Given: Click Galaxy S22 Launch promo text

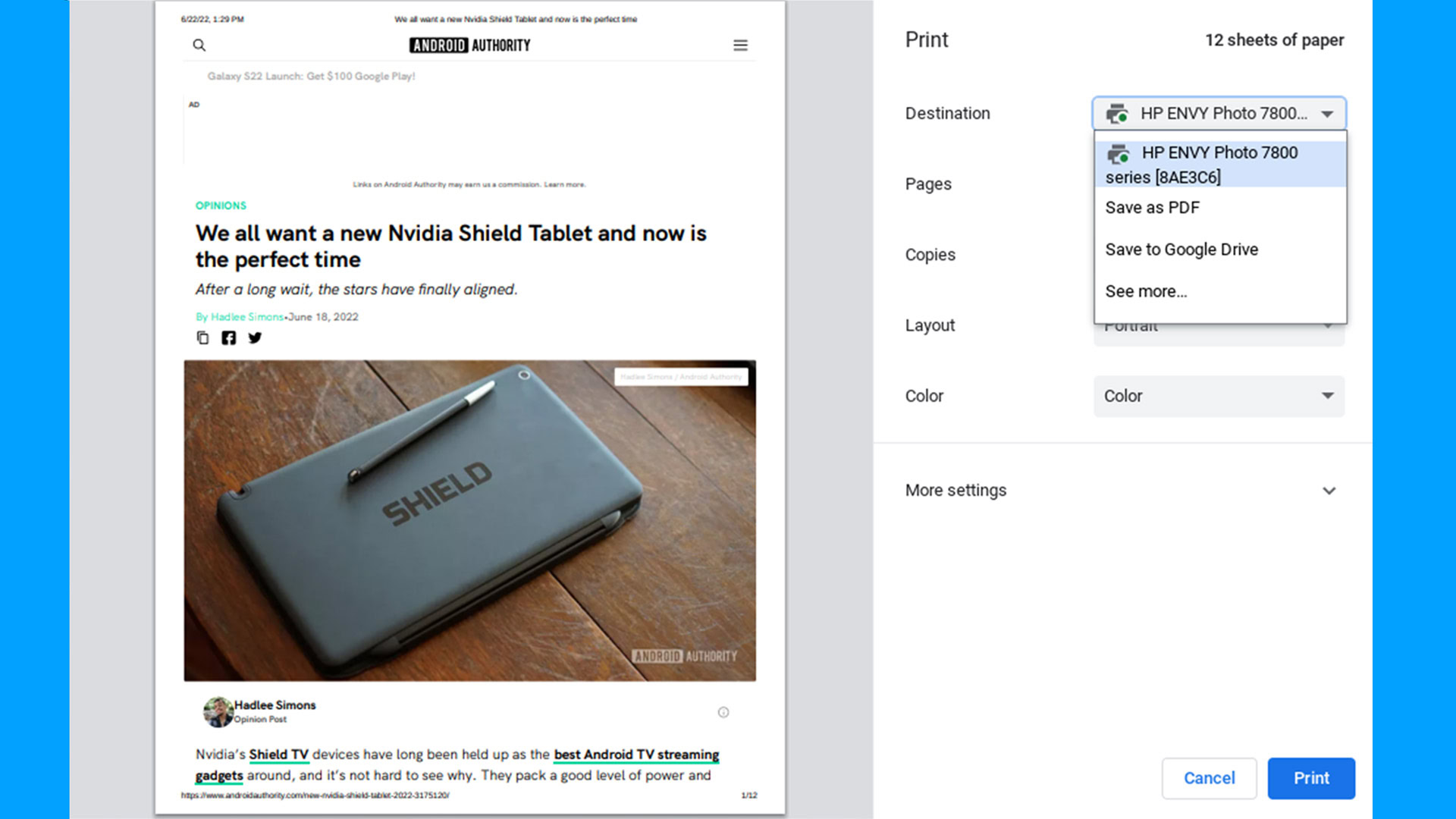Looking at the screenshot, I should (x=311, y=76).
